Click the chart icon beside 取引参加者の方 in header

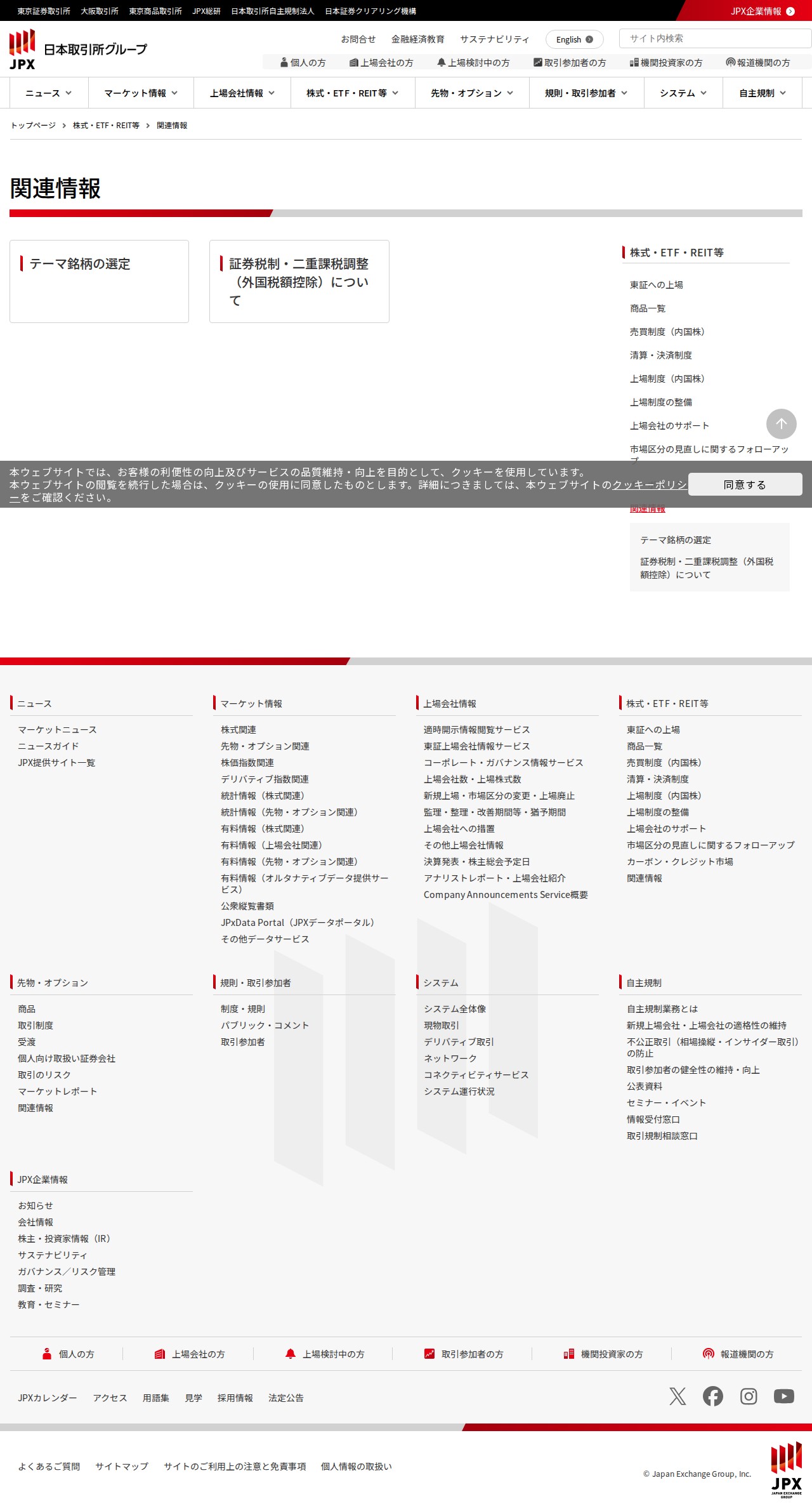(x=538, y=62)
